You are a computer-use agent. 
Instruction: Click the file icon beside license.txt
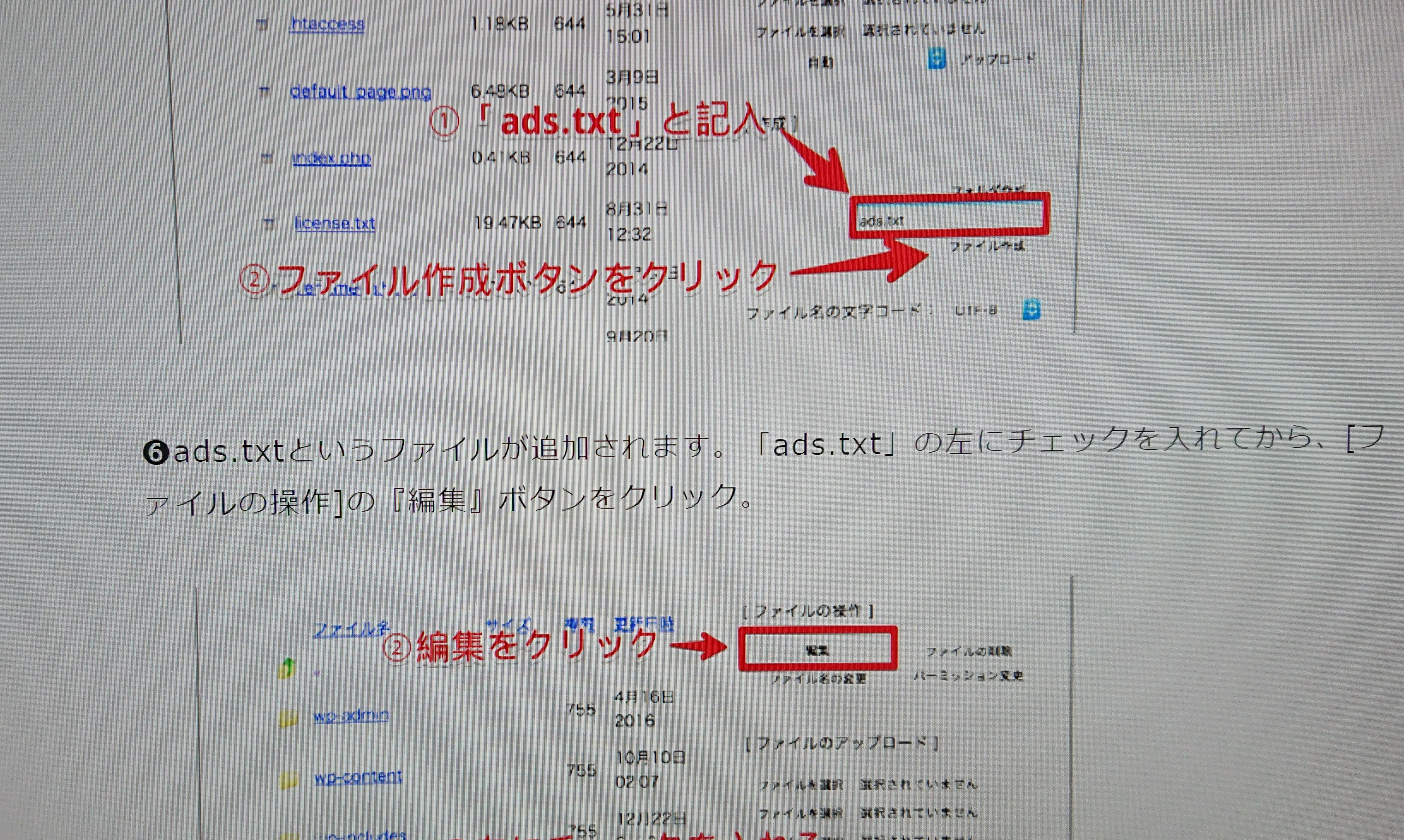(x=269, y=225)
